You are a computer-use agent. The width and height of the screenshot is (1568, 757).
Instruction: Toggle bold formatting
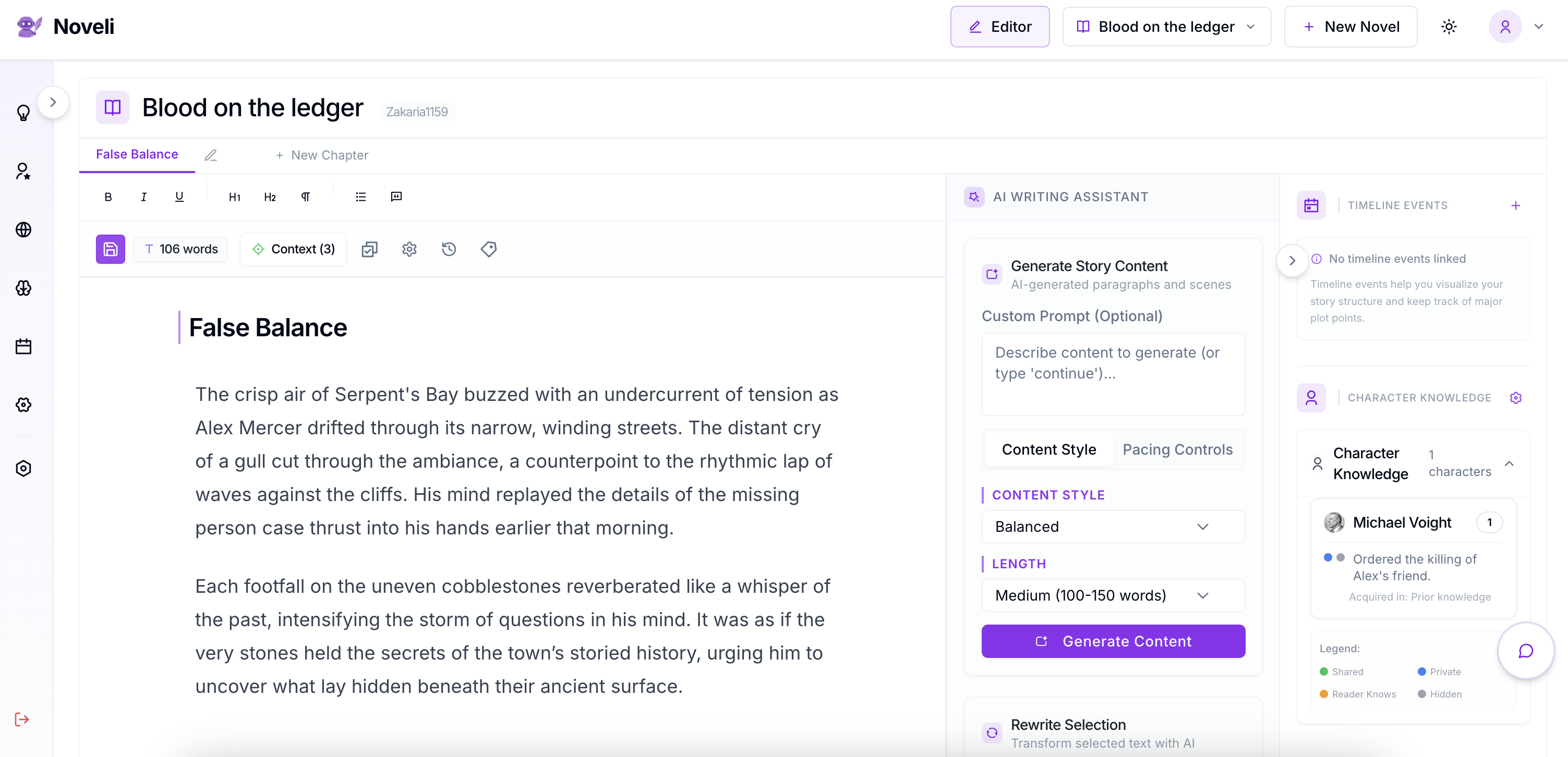(x=108, y=197)
